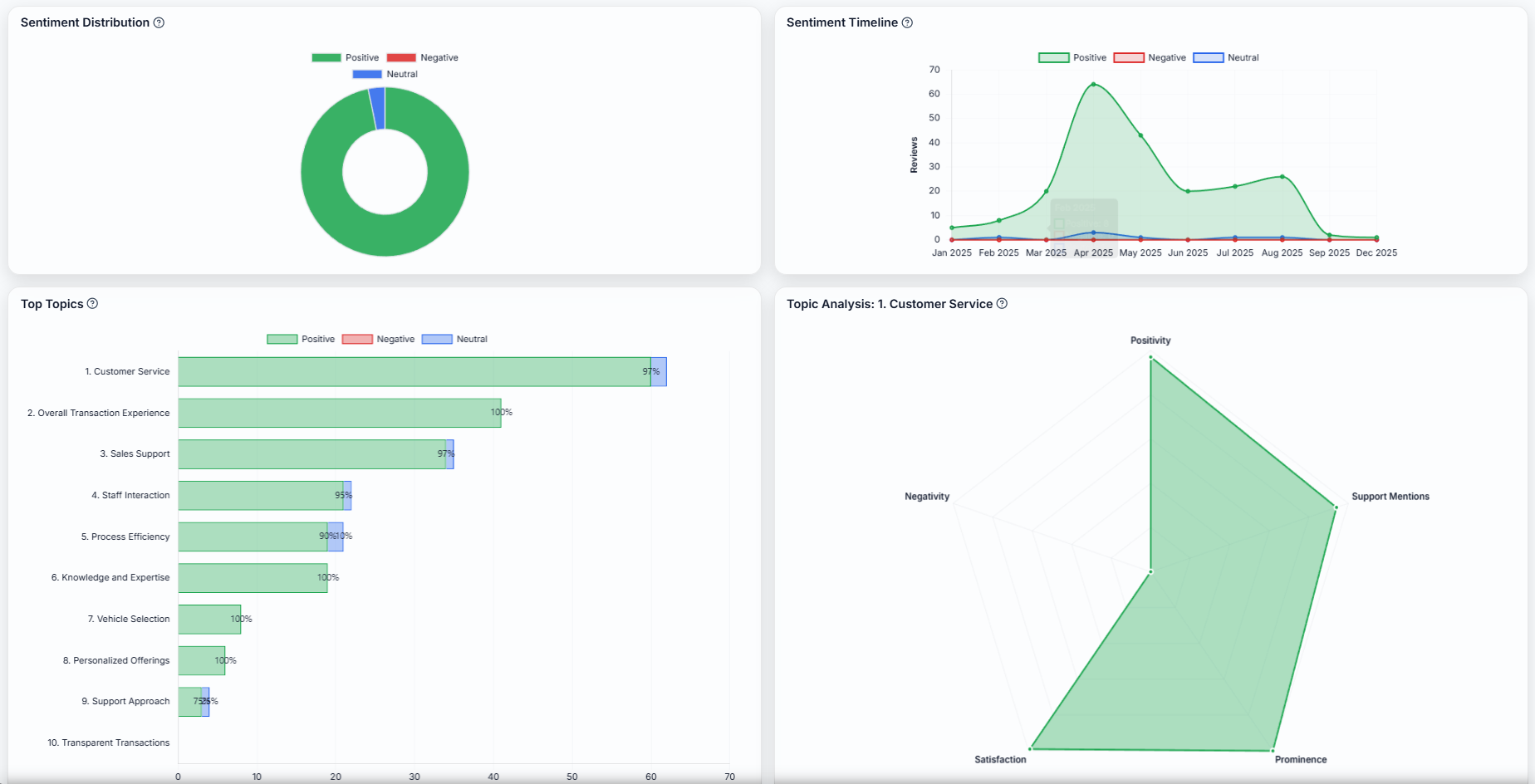Open help tooltip for Topic Analysis panel
The height and width of the screenshot is (784, 1535).
pos(1002,304)
